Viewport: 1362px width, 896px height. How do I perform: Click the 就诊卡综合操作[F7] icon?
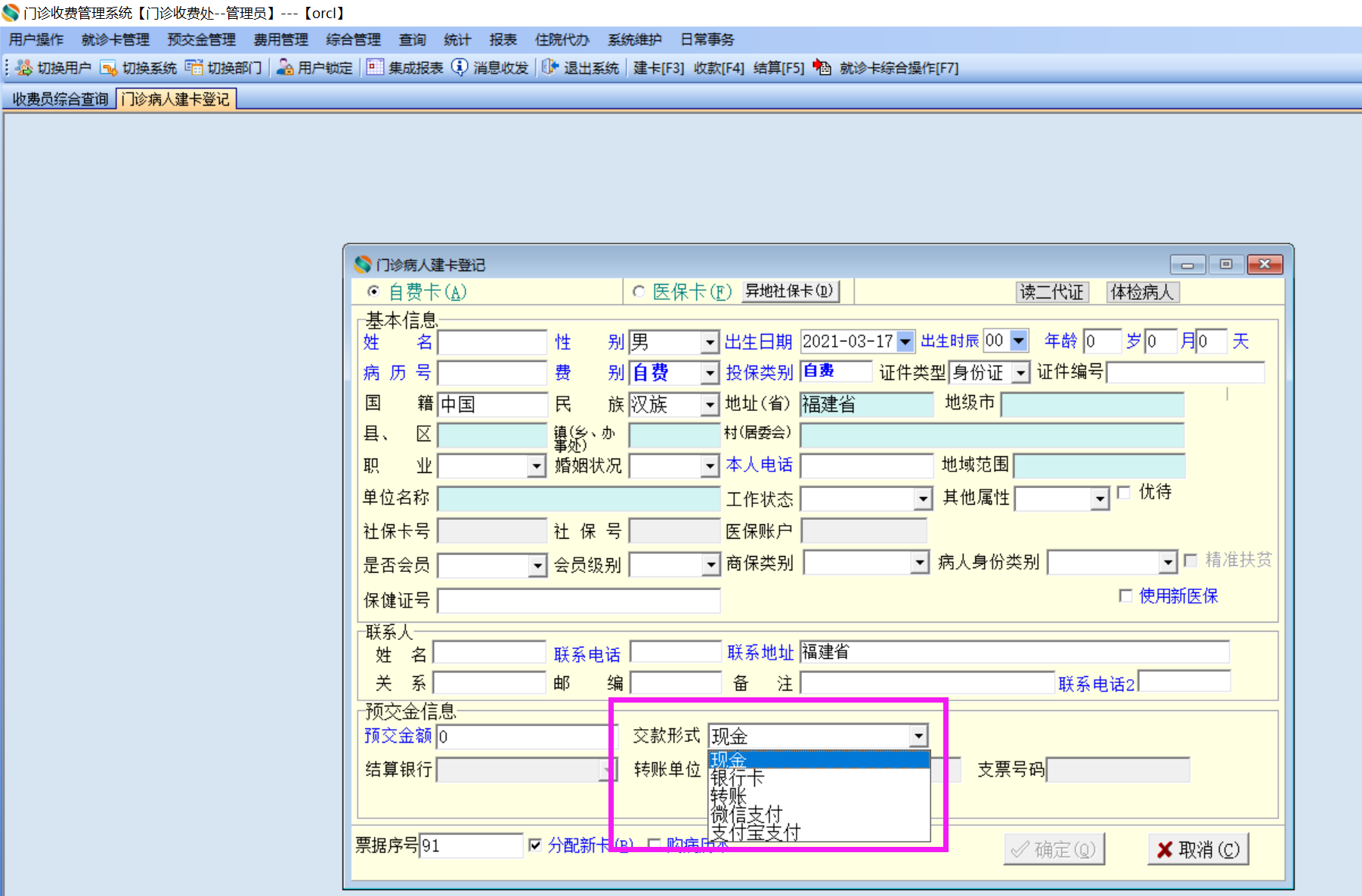pos(822,68)
